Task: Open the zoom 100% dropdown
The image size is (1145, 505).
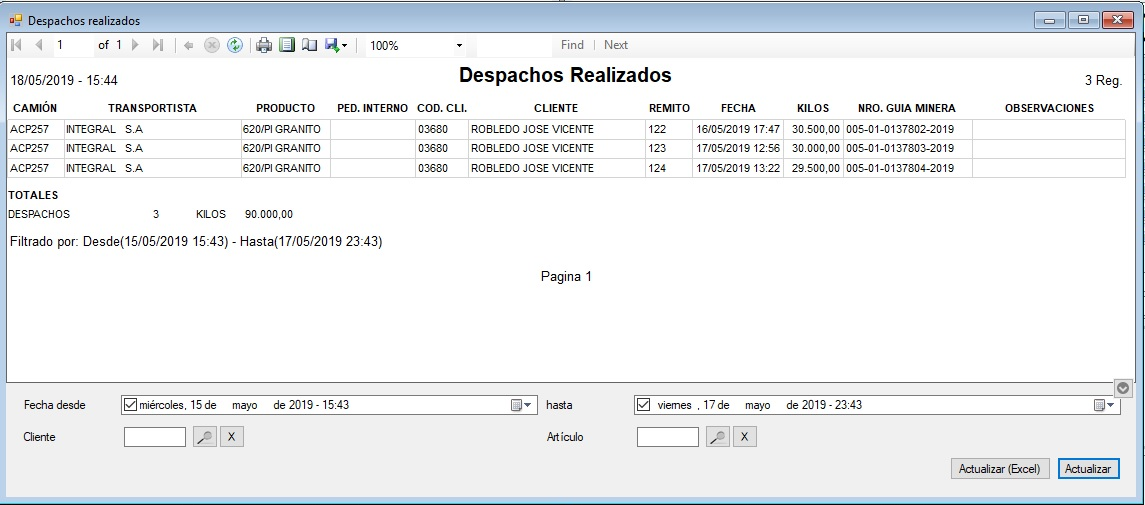Action: pyautogui.click(x=459, y=45)
